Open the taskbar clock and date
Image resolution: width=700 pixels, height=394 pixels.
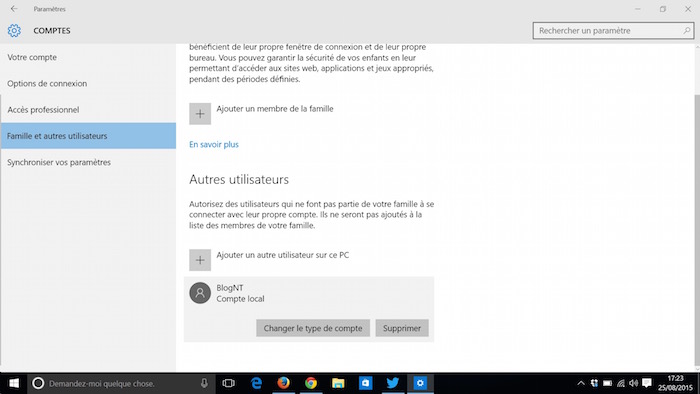(x=675, y=383)
